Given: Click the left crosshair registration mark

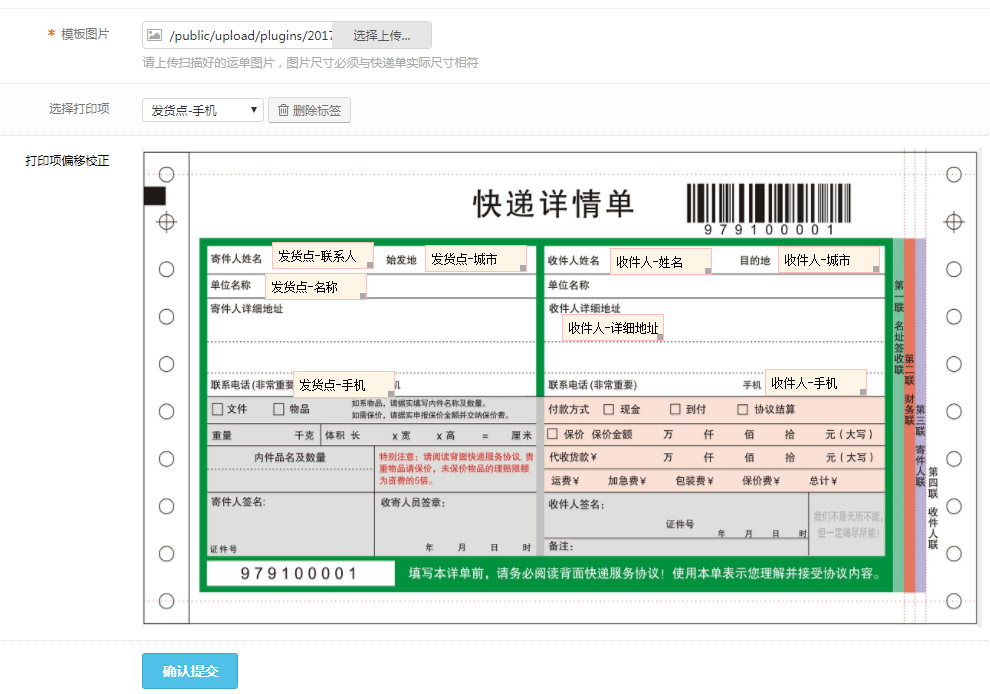Looking at the screenshot, I should tap(167, 221).
